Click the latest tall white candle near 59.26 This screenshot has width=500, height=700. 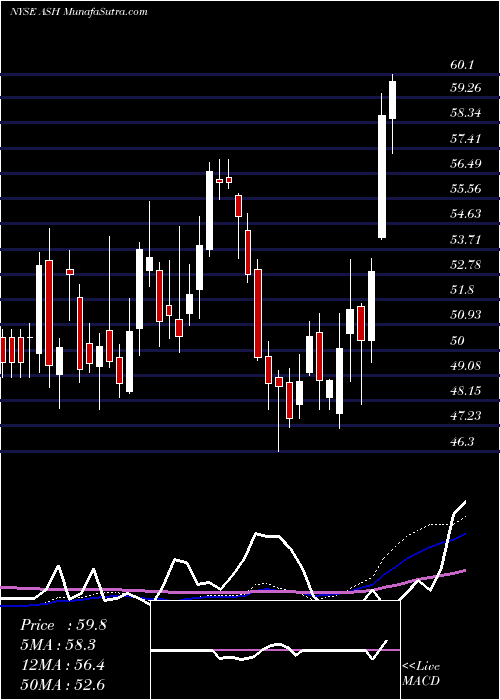pyautogui.click(x=393, y=100)
